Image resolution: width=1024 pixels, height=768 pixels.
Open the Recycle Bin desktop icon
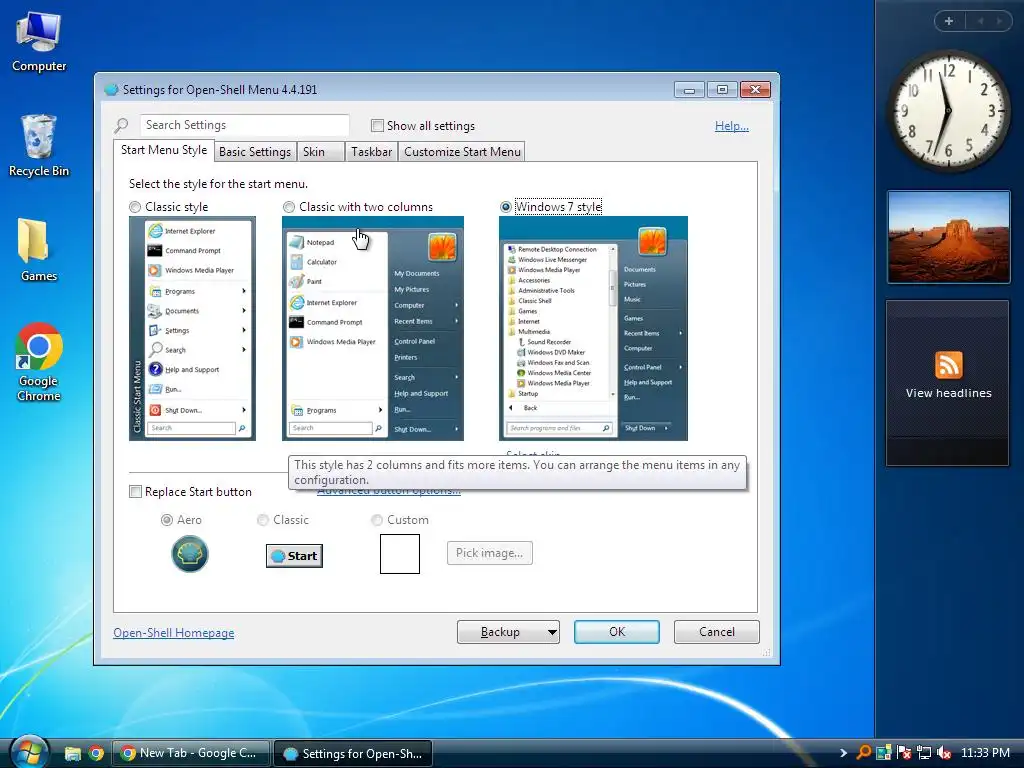point(39,146)
